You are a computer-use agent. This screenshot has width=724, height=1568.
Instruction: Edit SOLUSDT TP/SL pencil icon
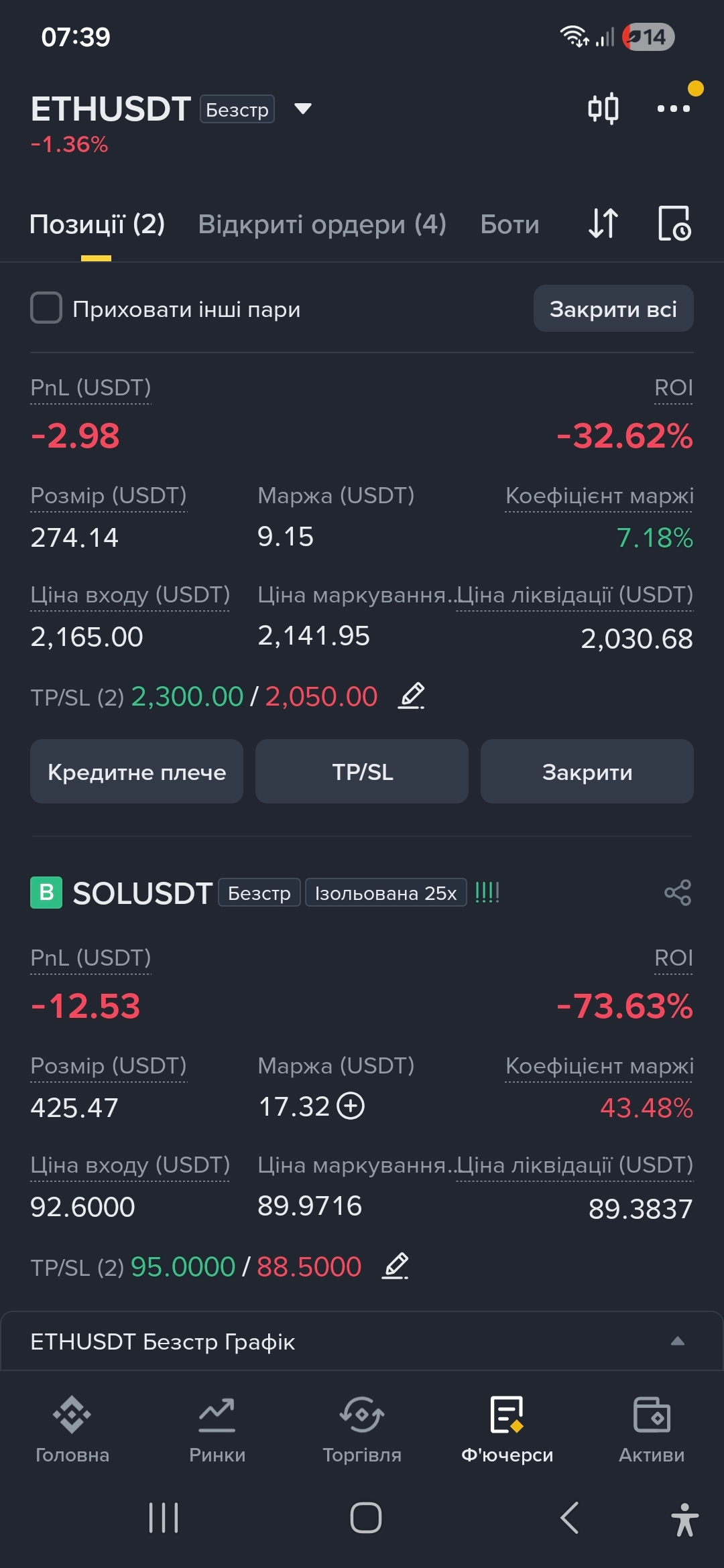[x=396, y=1266]
